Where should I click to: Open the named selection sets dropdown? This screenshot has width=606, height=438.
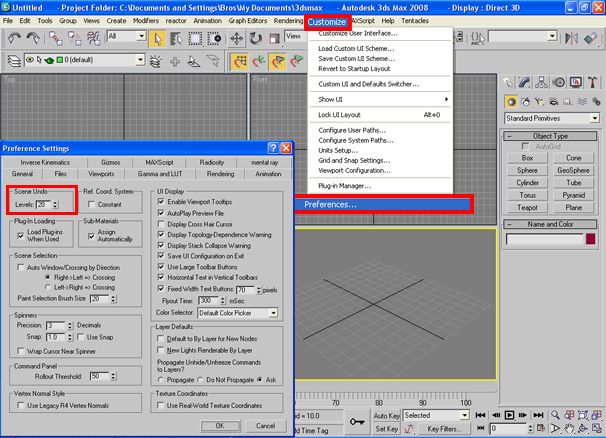tap(553, 36)
